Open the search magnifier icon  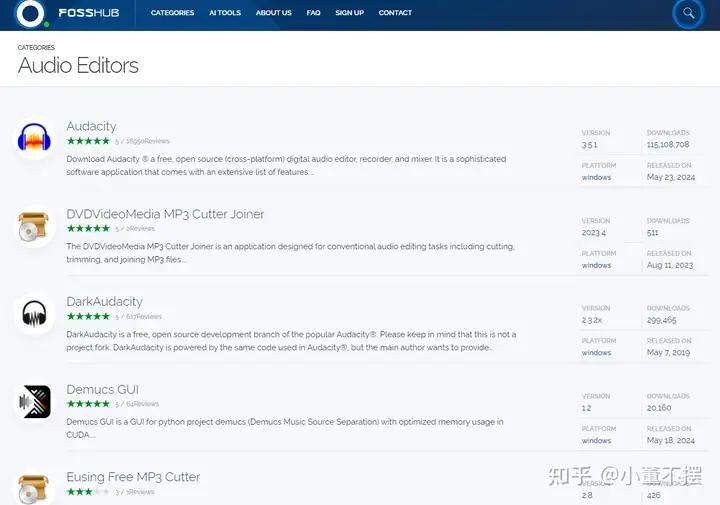(x=688, y=14)
